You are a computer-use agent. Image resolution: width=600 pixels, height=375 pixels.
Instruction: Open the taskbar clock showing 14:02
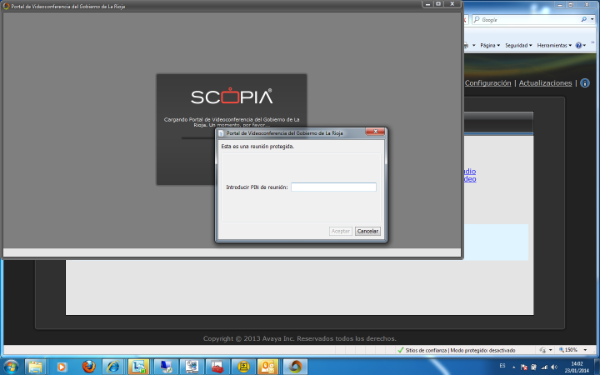pyautogui.click(x=577, y=367)
